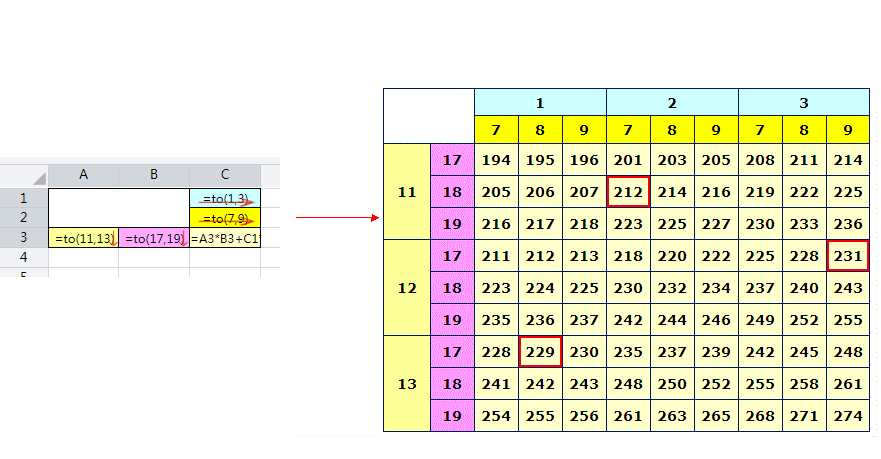Screen dimensions: 881x459
Task: Select row header 4
Action: point(23,257)
